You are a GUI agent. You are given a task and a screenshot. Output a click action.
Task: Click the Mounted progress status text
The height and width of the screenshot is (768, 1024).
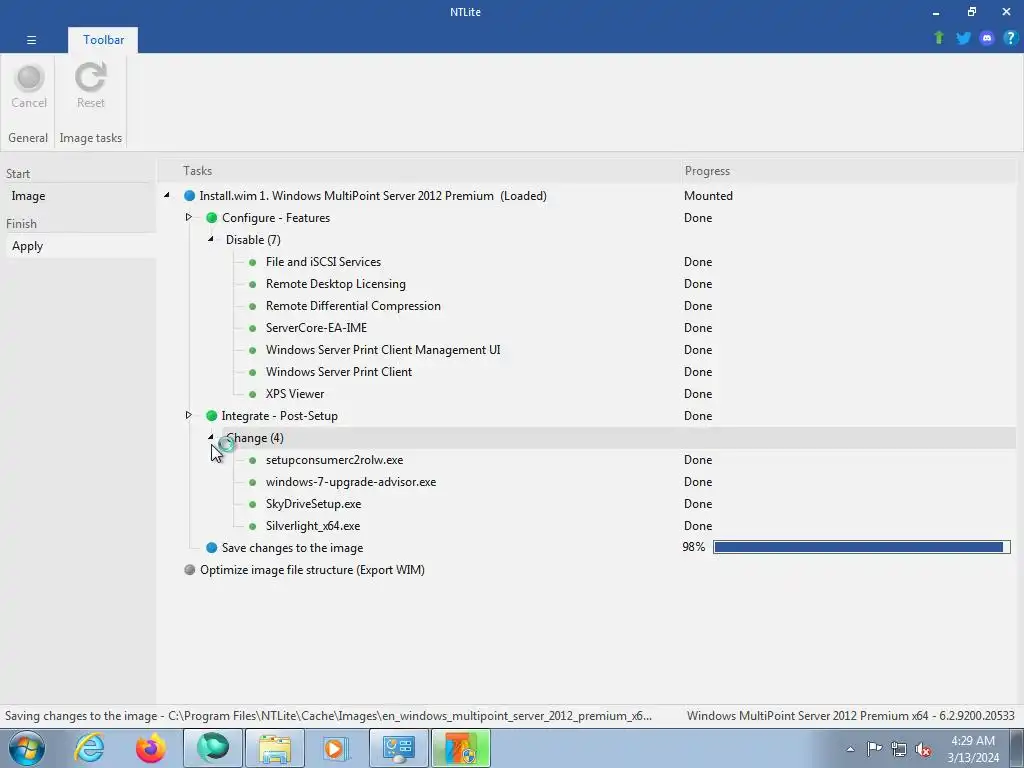[708, 196]
